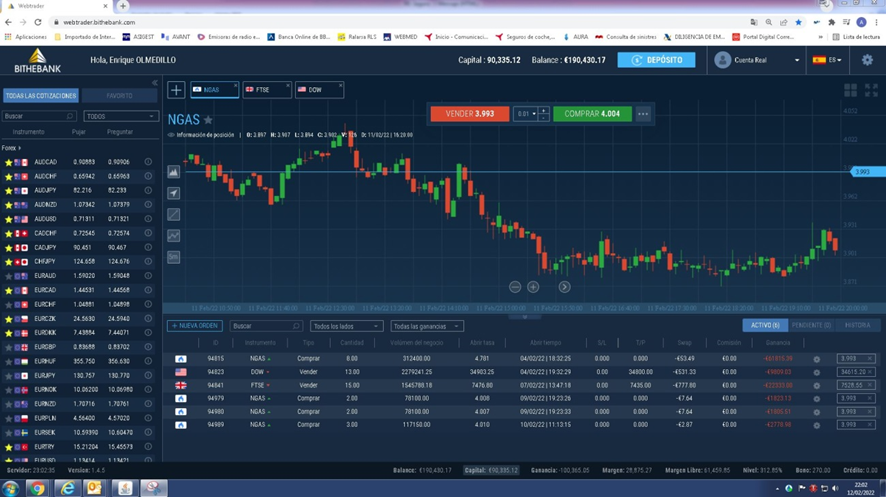Screen dimensions: 886x497
Task: Open the ES language selector
Action: click(827, 60)
